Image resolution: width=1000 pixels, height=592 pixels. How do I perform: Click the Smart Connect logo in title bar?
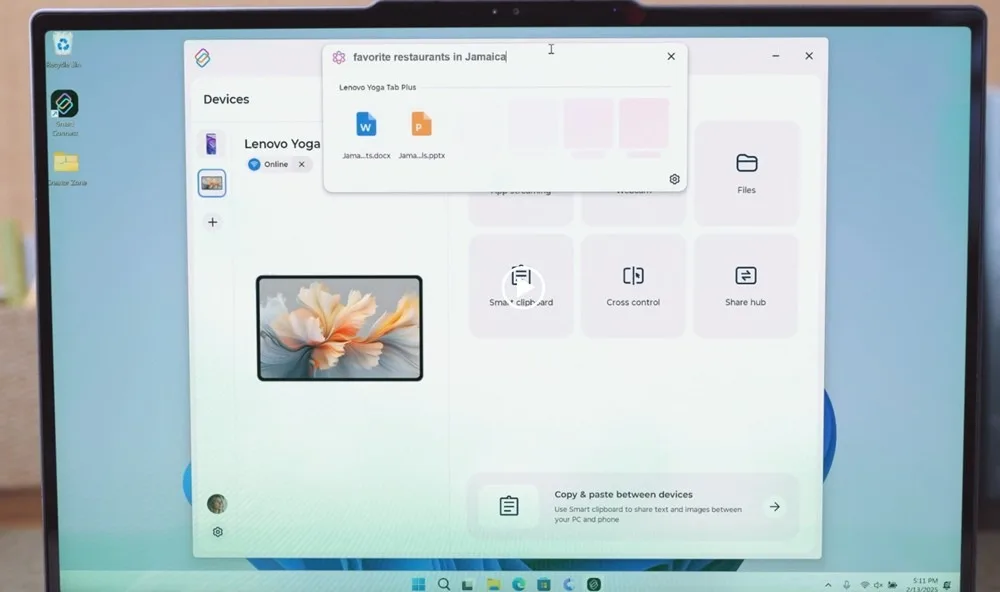203,58
